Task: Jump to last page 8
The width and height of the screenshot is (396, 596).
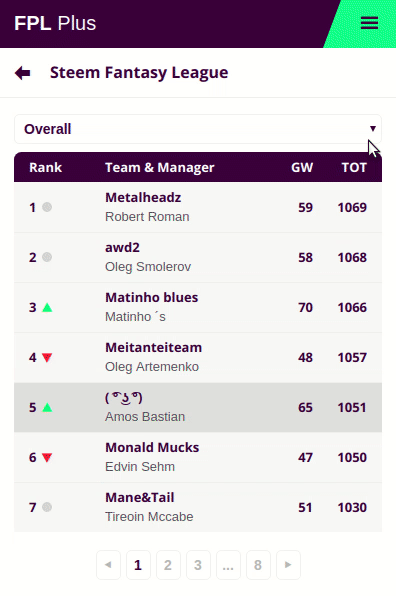Action: pos(258,565)
